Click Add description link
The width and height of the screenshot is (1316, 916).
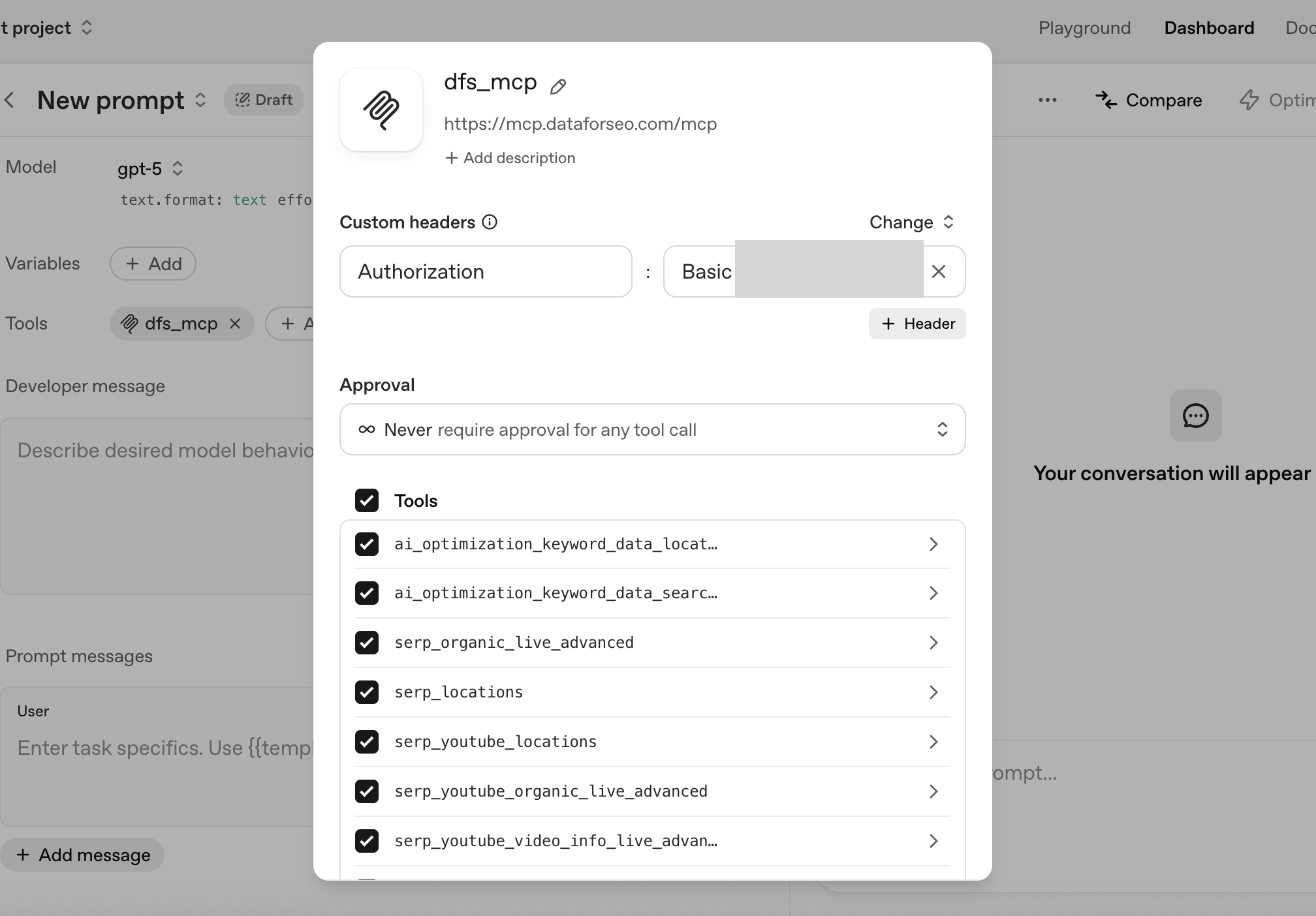(x=510, y=158)
